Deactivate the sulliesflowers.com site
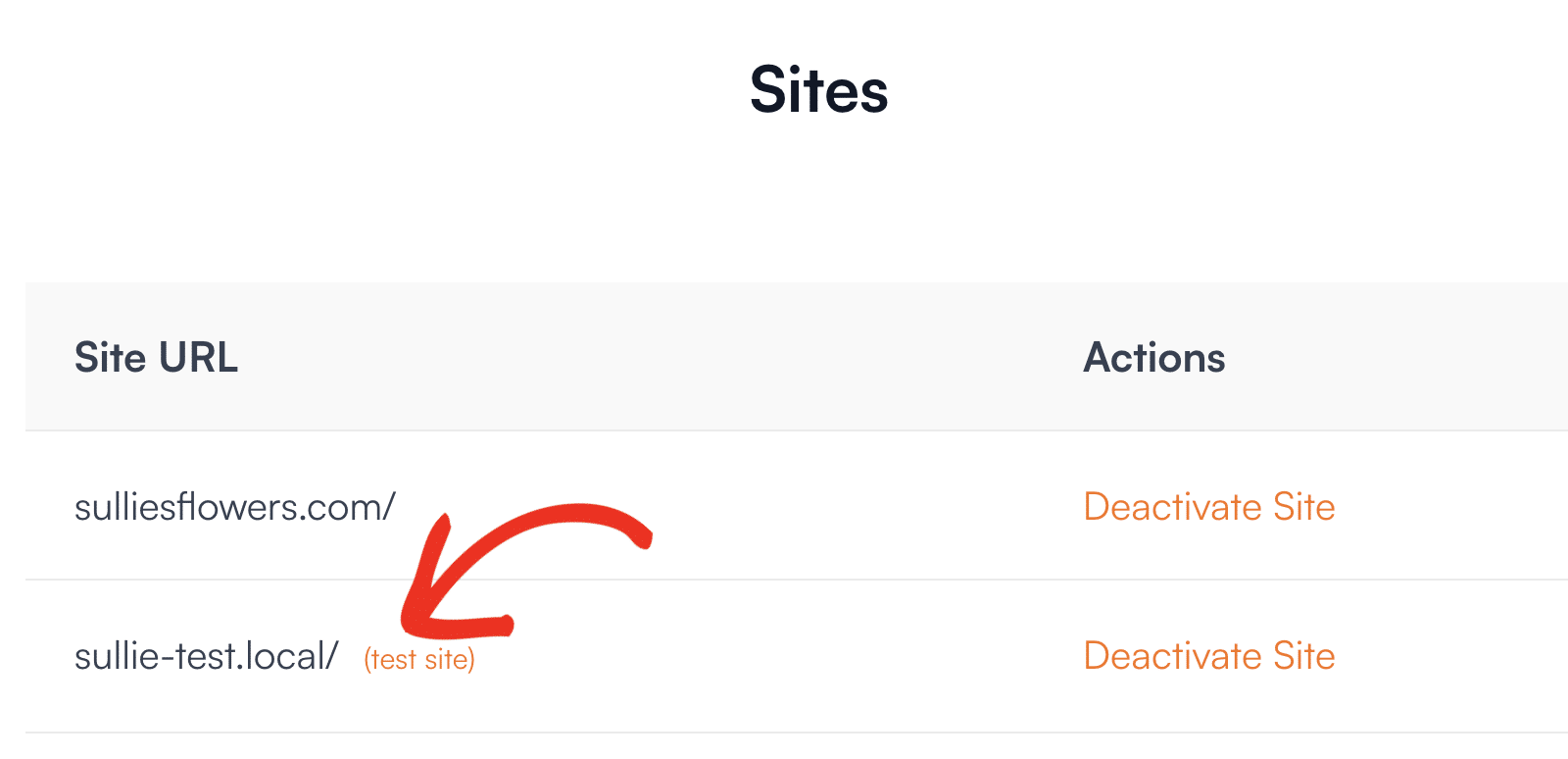Screen dimensions: 1568x759 click(x=1209, y=507)
